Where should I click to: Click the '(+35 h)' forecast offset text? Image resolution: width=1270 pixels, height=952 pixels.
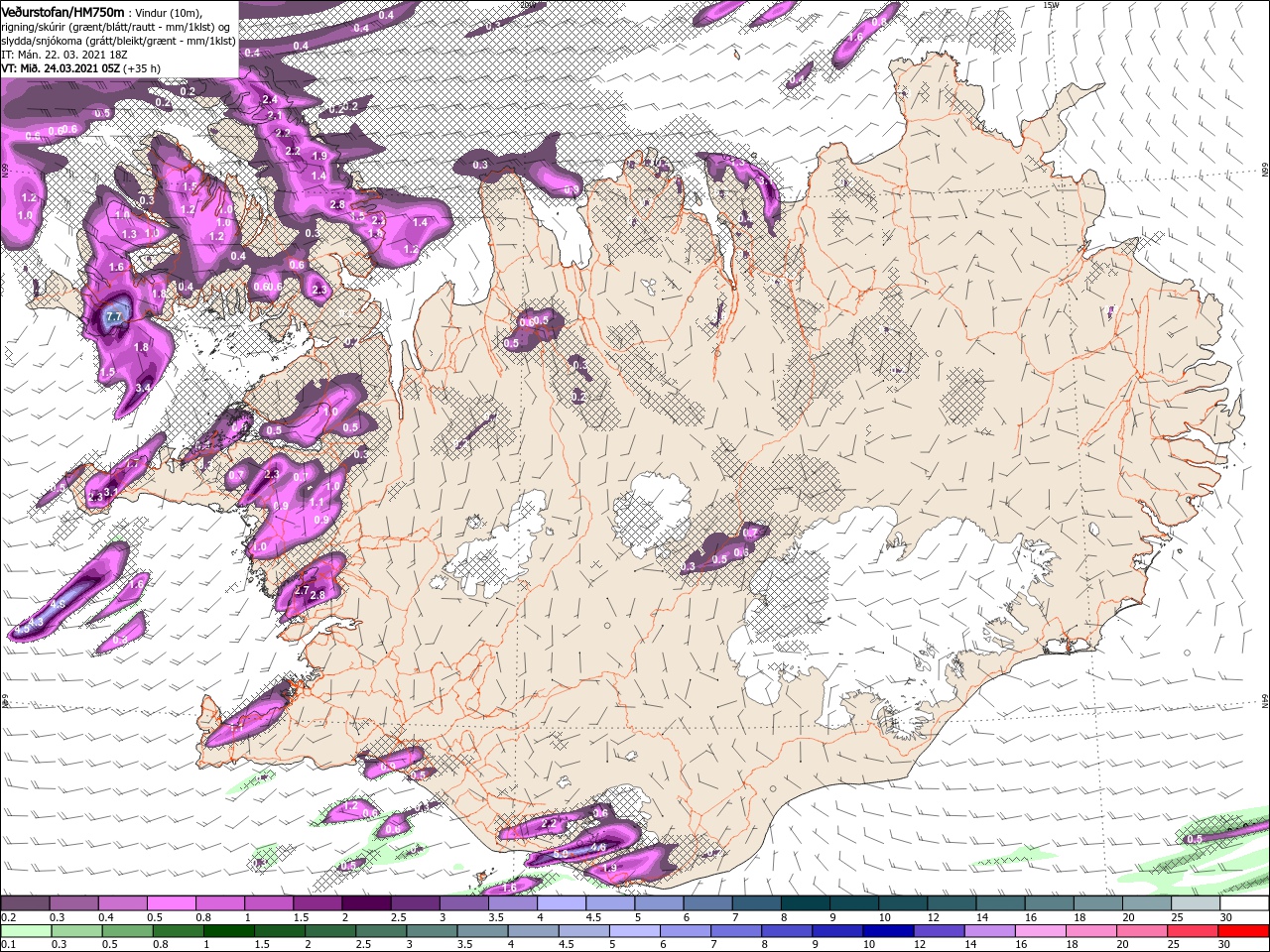pos(142,68)
